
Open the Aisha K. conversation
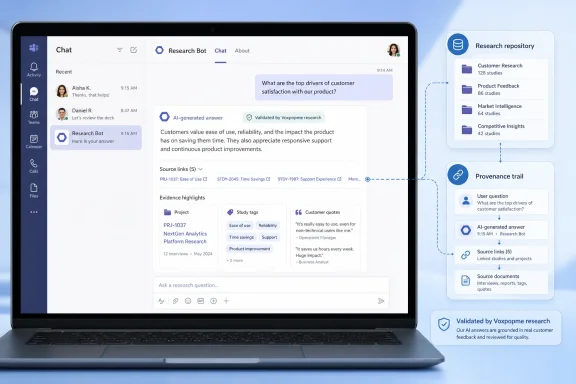click(x=96, y=91)
